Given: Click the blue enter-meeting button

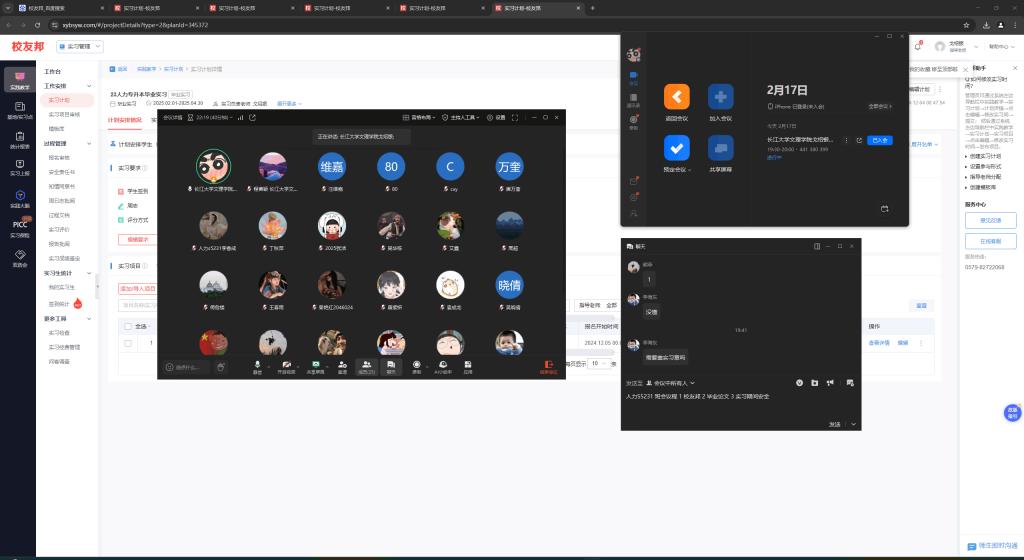Looking at the screenshot, I should pyautogui.click(x=879, y=140).
